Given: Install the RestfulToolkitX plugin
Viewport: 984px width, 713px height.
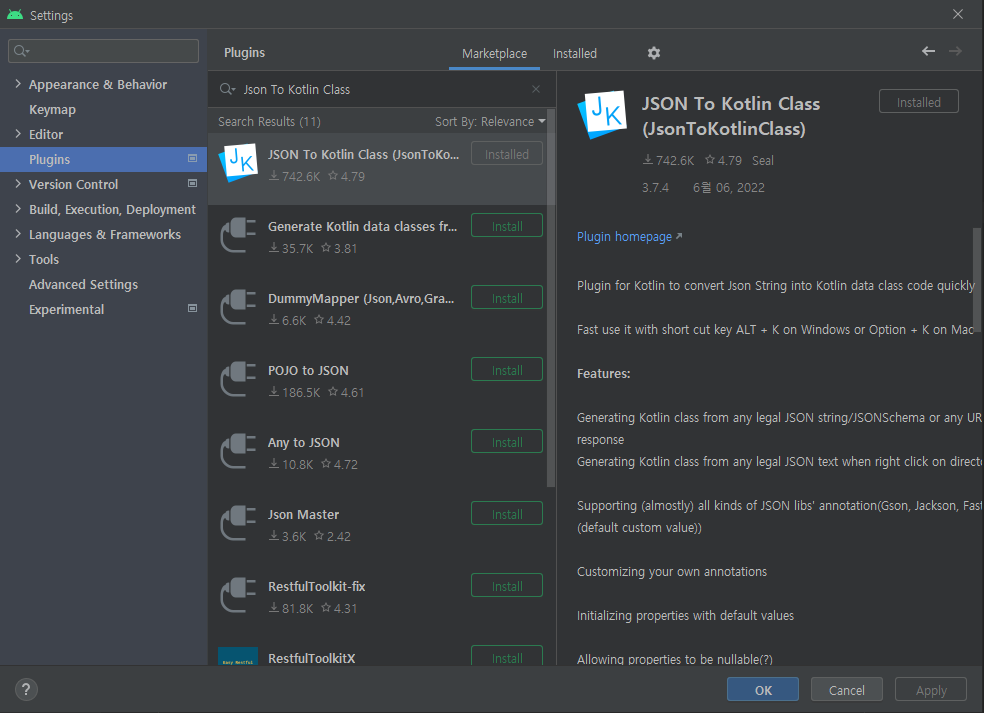Looking at the screenshot, I should coord(506,657).
